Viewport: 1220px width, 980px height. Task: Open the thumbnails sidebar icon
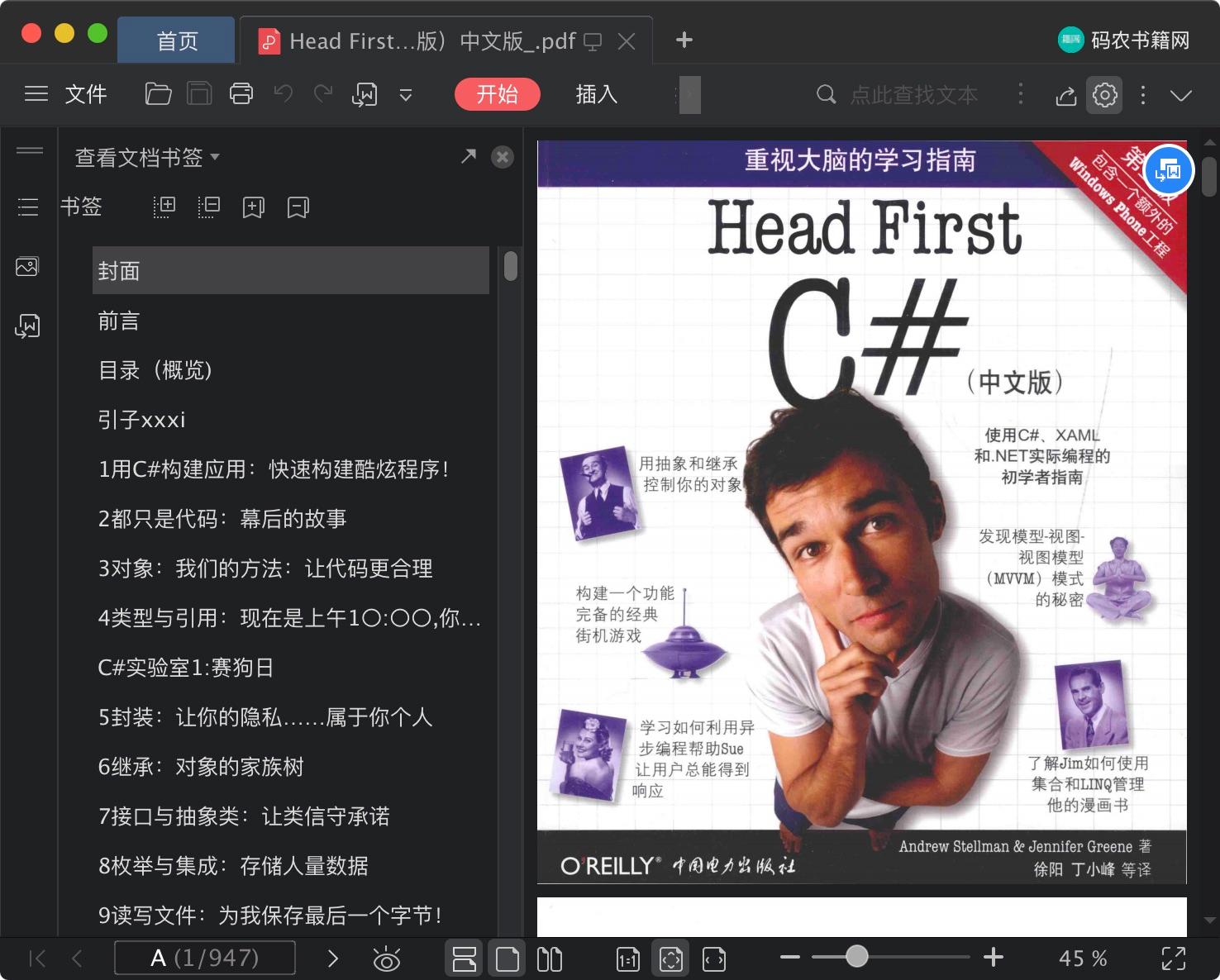(27, 267)
